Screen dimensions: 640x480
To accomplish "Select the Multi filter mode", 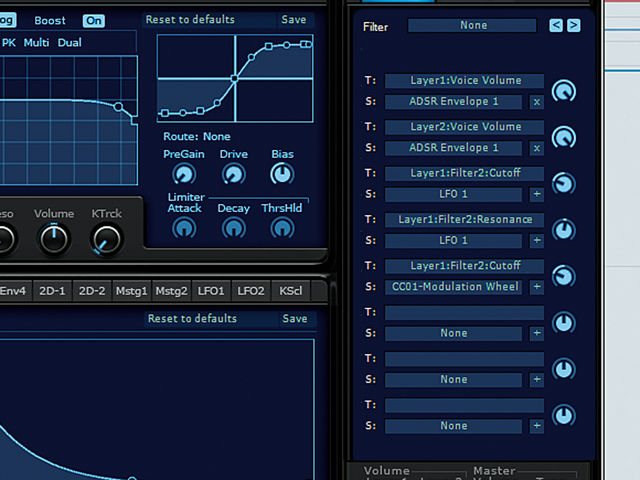I will 36,42.
